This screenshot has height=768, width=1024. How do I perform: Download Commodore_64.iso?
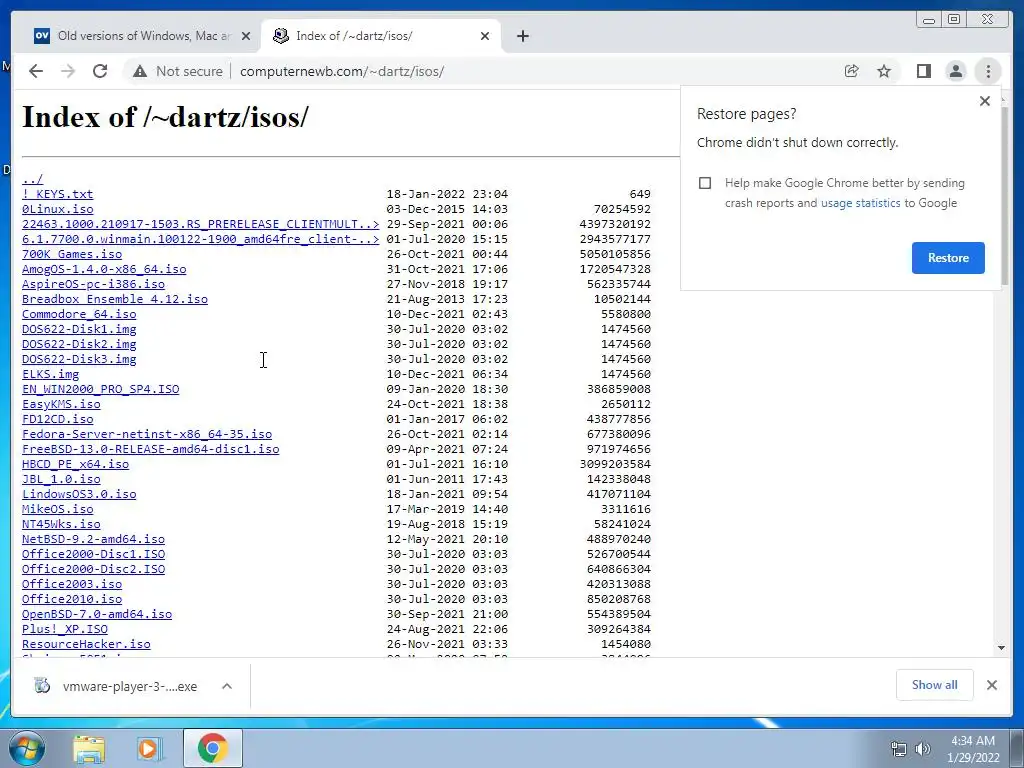click(79, 314)
